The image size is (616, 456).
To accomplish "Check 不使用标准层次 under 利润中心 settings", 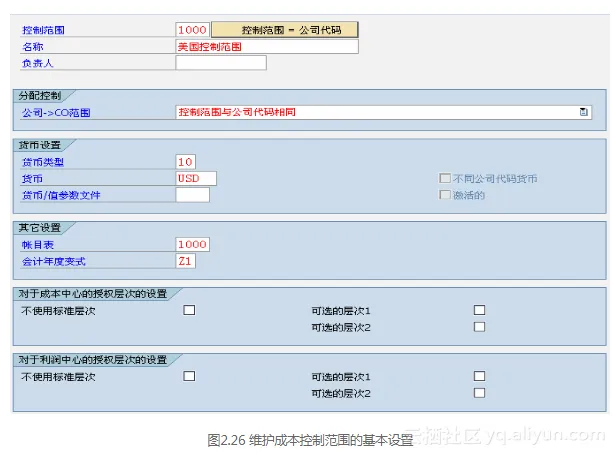I will coord(189,376).
